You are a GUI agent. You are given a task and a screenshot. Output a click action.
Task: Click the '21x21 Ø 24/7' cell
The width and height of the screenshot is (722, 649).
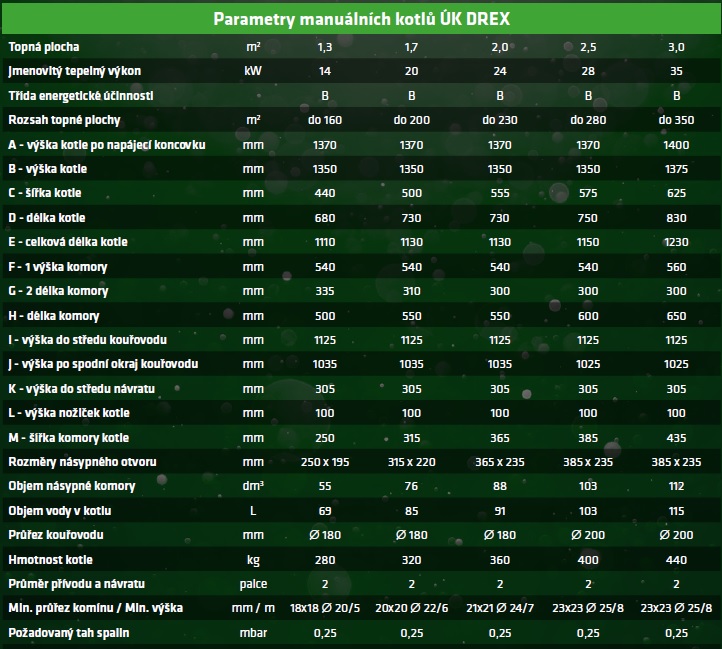500,608
